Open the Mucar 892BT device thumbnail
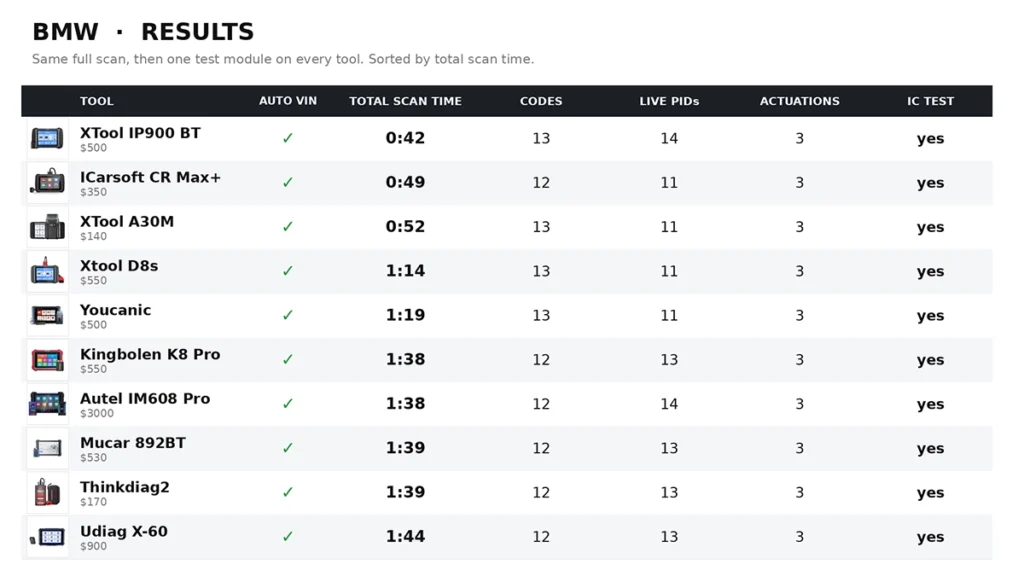 pos(47,448)
